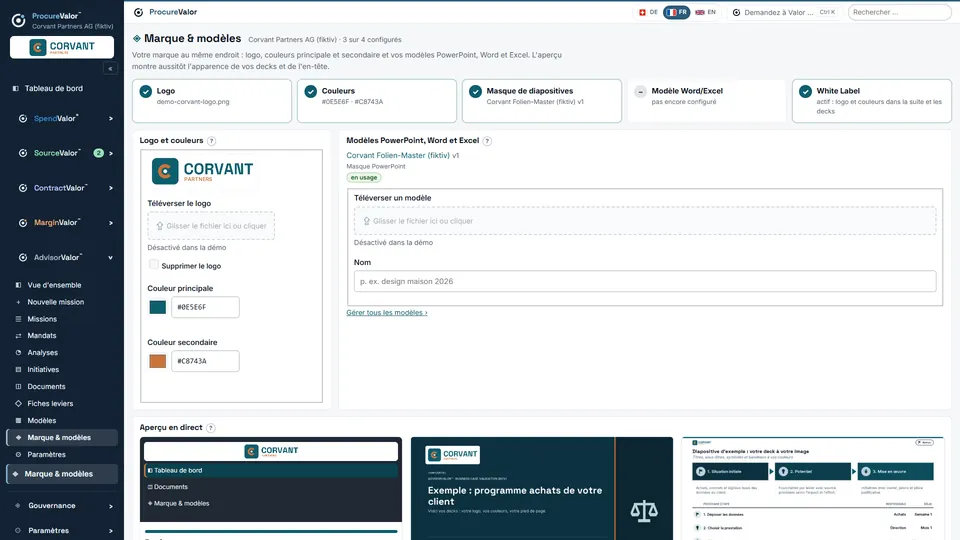Click the Corvant logo in the sidebar header

tap(62, 47)
